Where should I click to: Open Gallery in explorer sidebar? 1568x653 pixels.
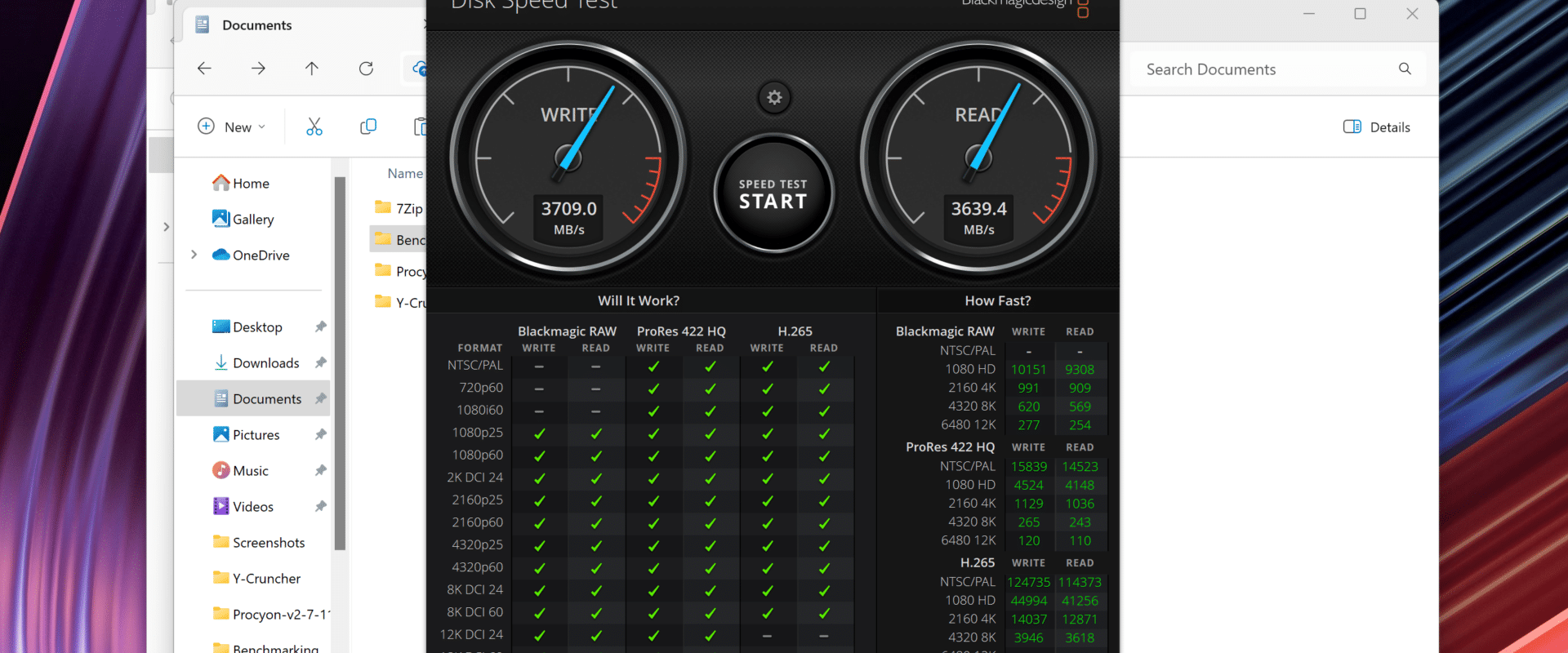[243, 220]
